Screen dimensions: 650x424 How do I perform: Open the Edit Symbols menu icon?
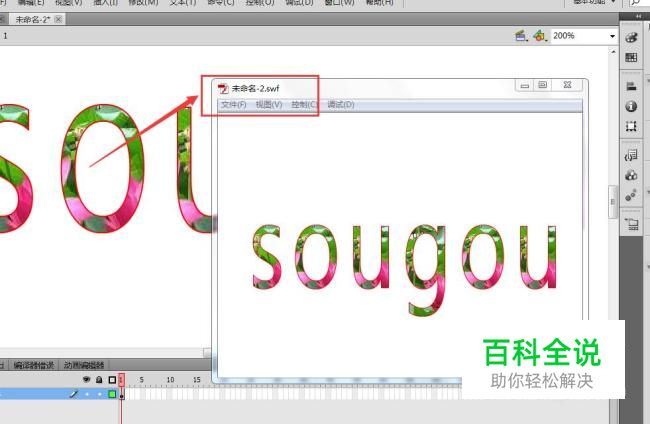[x=540, y=36]
